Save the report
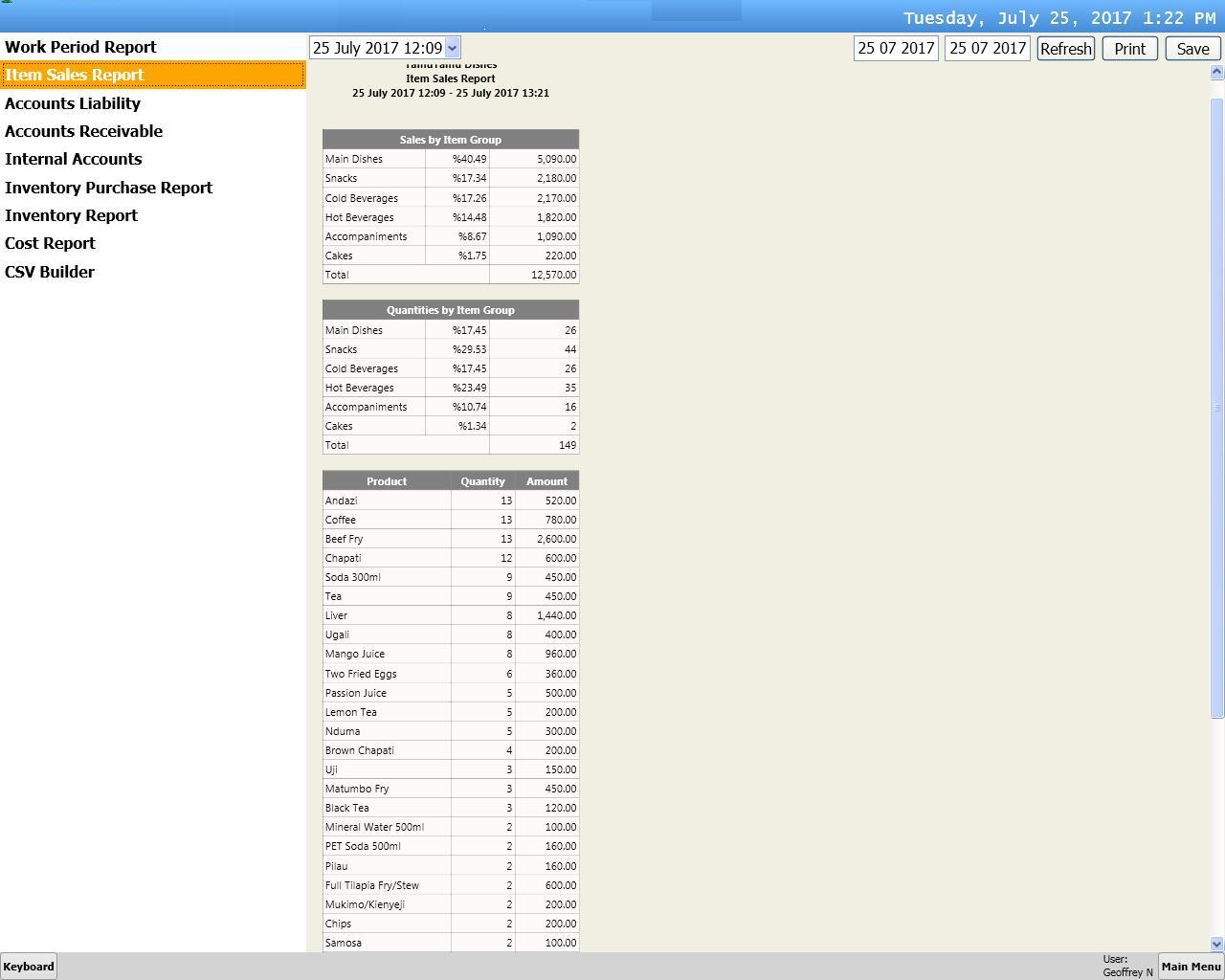Image resolution: width=1225 pixels, height=980 pixels. (x=1192, y=49)
